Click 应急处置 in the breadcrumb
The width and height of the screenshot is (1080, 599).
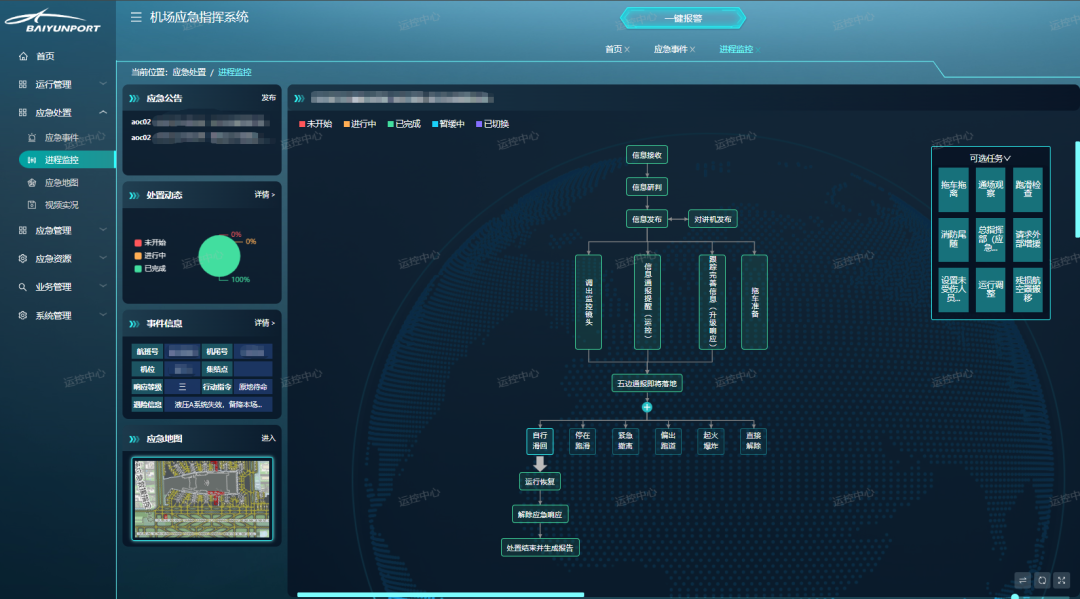click(x=189, y=72)
